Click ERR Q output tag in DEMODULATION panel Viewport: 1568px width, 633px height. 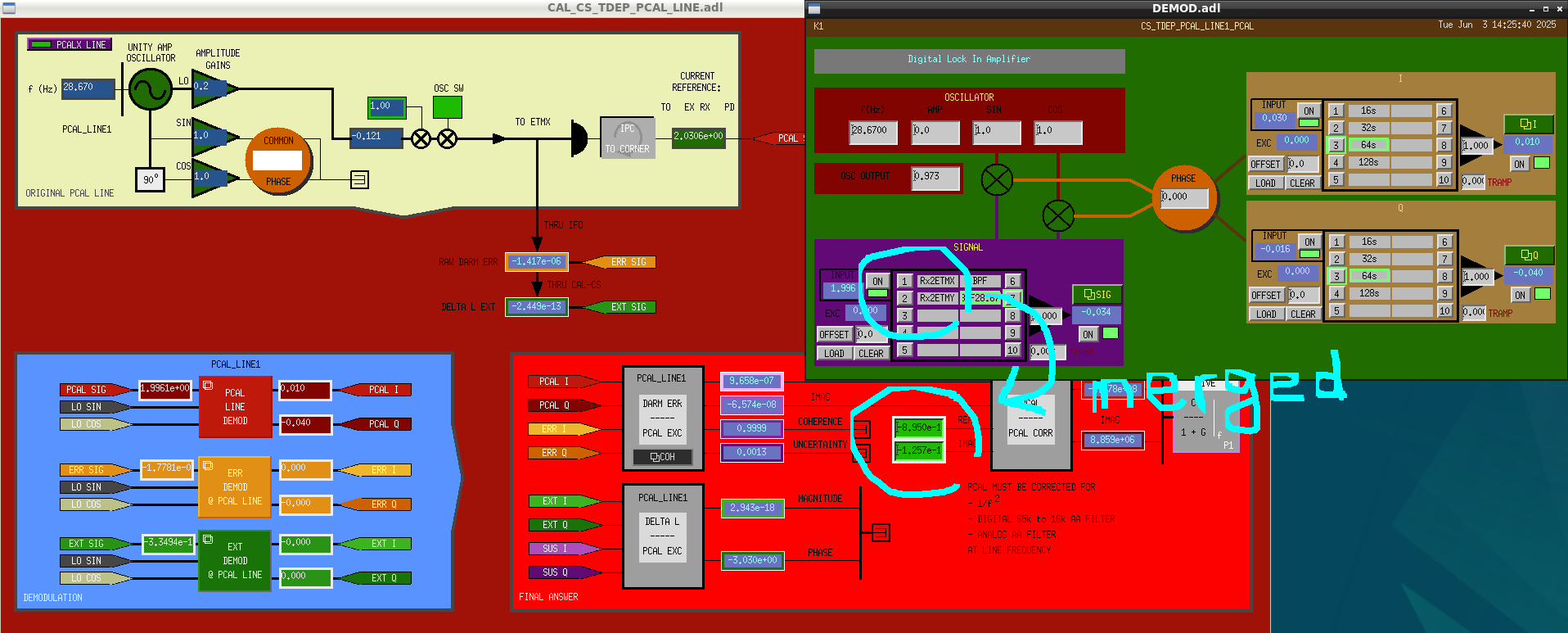click(376, 504)
